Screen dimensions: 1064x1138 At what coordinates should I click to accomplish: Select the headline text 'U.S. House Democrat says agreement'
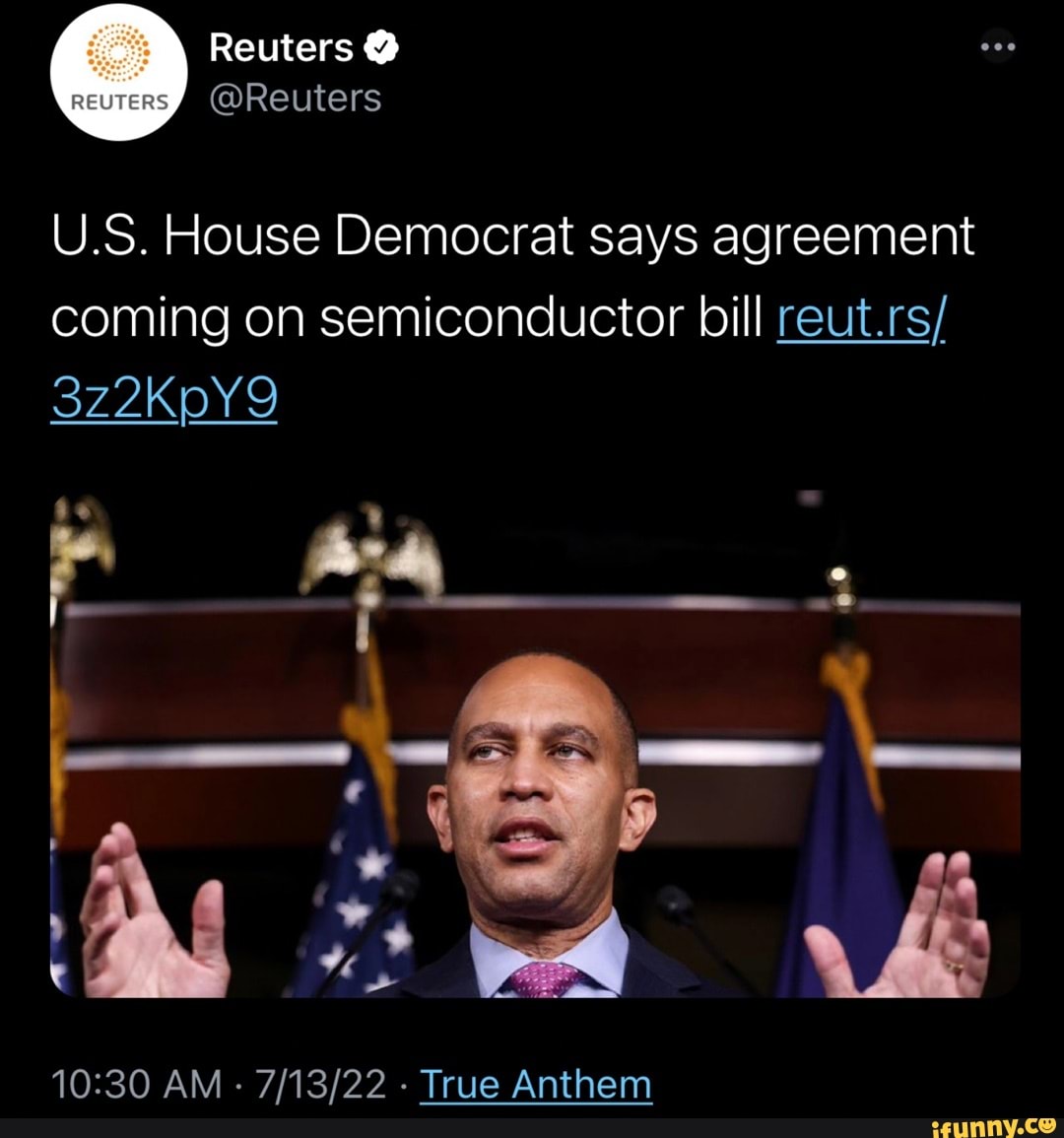(x=512, y=235)
